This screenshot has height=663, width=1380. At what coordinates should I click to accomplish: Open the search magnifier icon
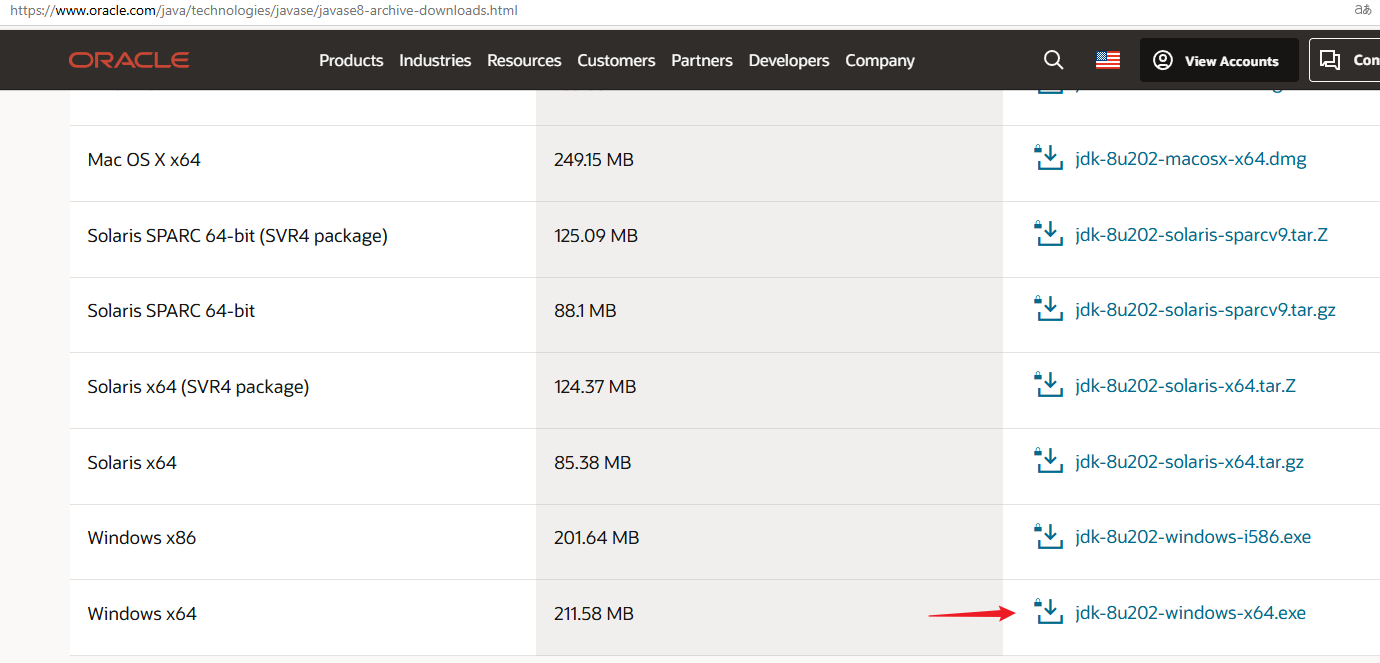pyautogui.click(x=1053, y=60)
